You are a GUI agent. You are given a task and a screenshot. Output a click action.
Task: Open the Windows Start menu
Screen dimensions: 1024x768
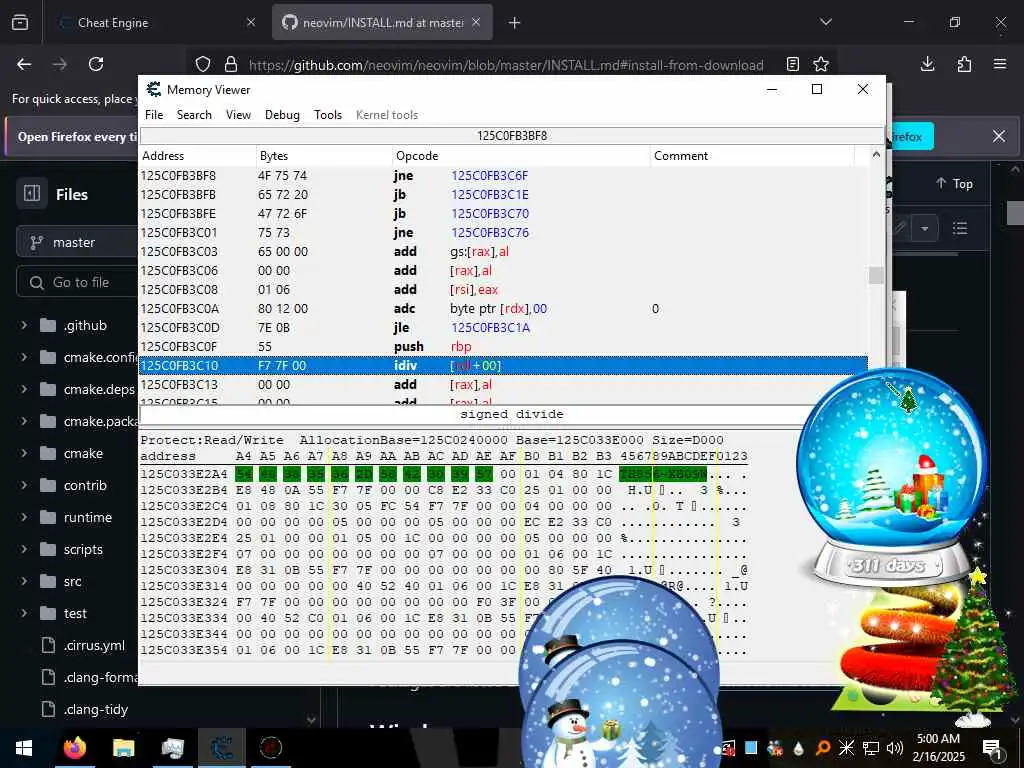pos(24,748)
